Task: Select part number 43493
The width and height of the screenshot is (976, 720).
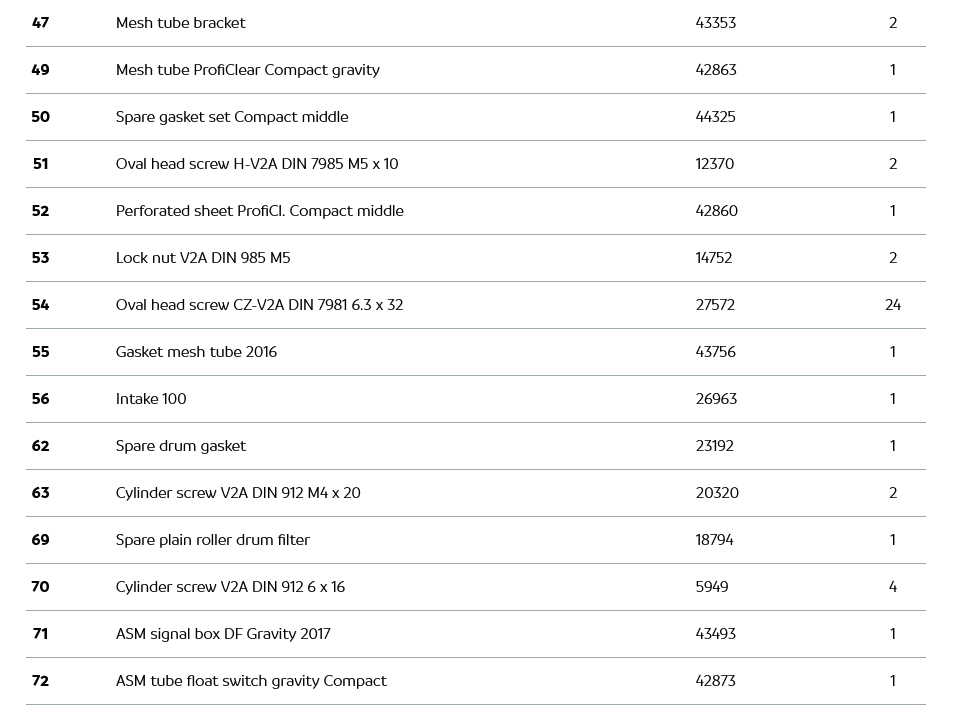Action: click(715, 634)
